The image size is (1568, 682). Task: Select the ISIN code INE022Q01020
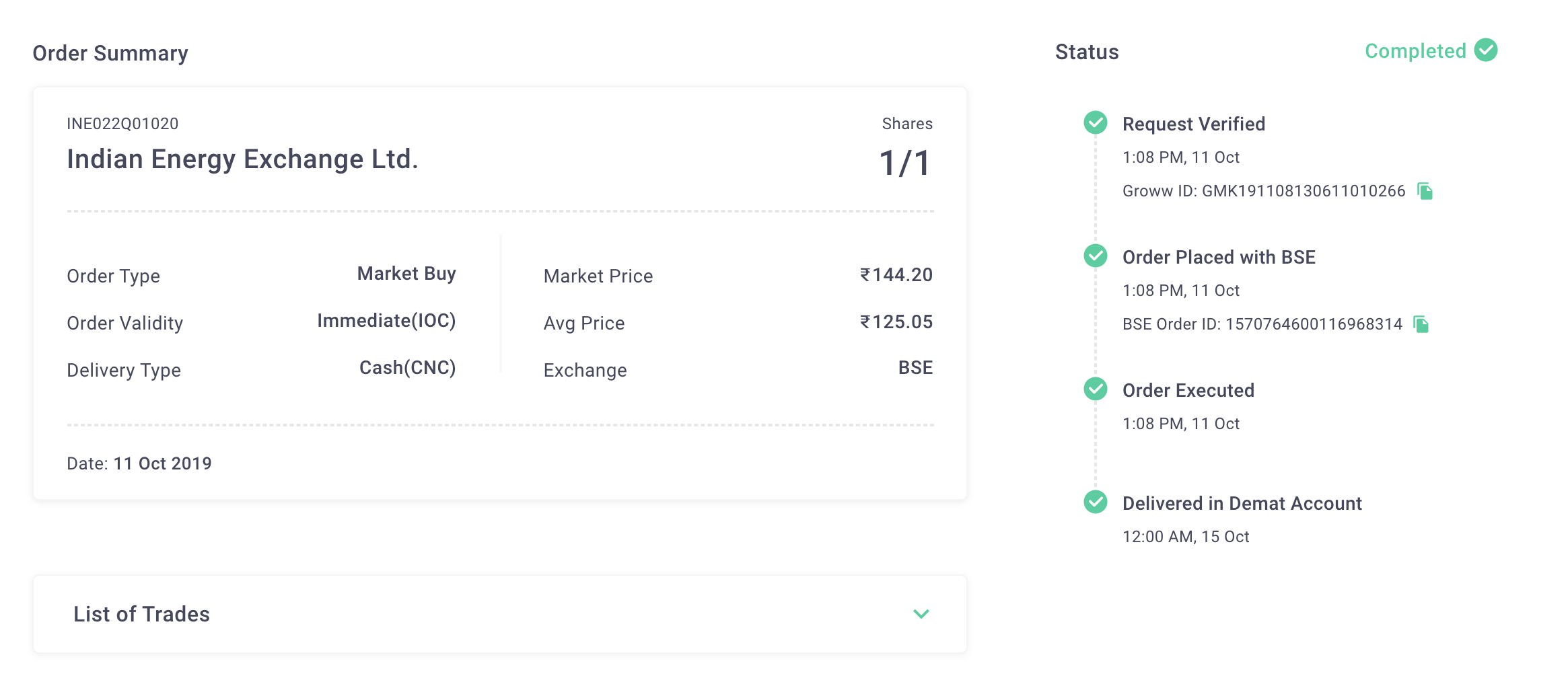[122, 124]
